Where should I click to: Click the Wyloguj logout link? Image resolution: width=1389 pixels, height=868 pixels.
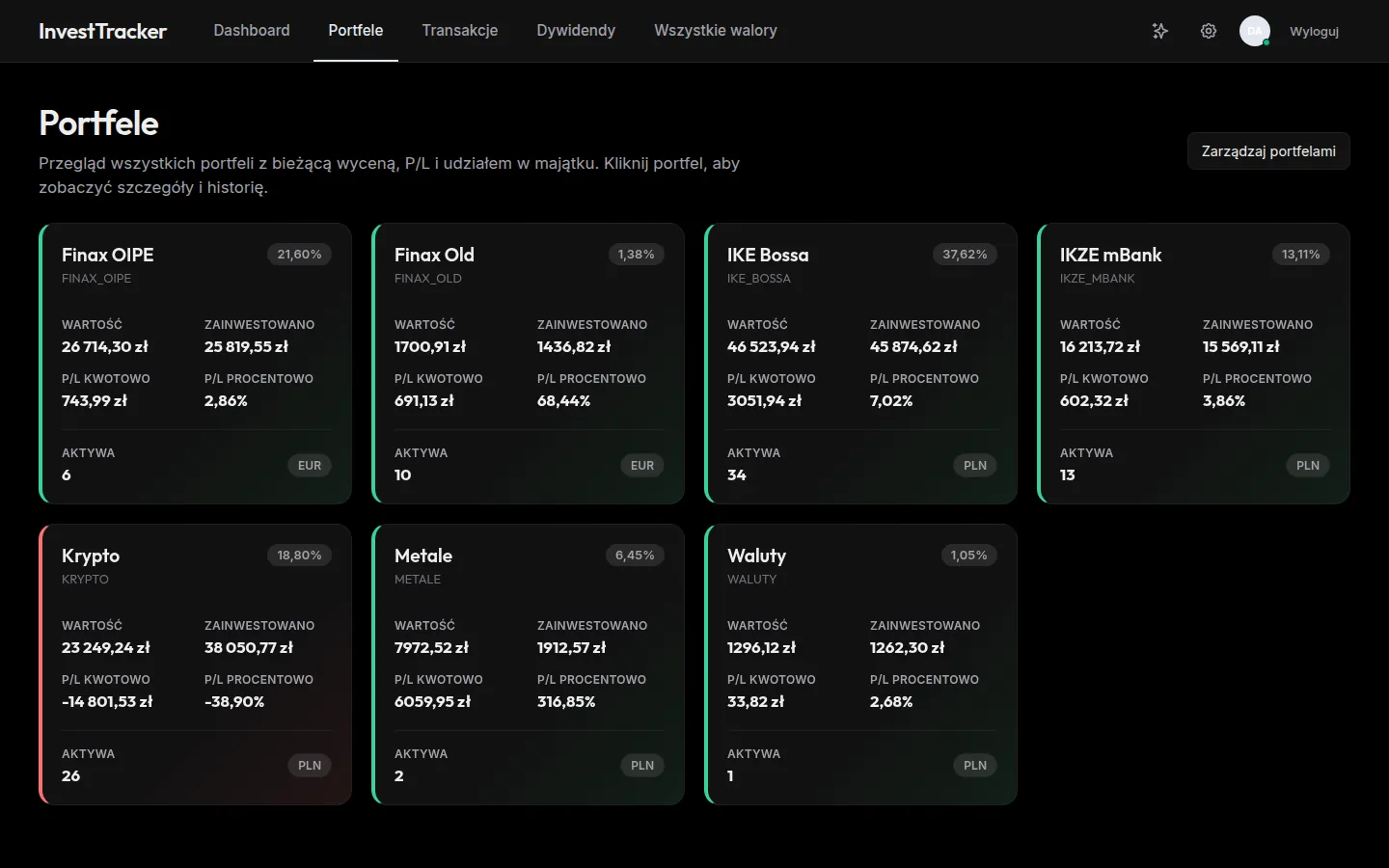[x=1314, y=31]
